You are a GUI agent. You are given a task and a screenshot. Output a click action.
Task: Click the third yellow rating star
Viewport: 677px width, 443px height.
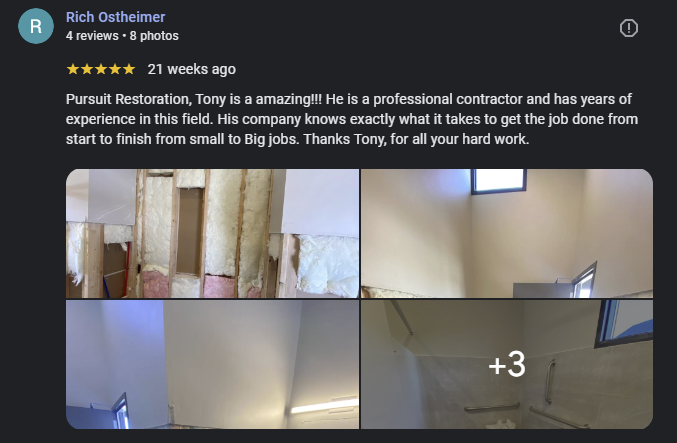101,69
